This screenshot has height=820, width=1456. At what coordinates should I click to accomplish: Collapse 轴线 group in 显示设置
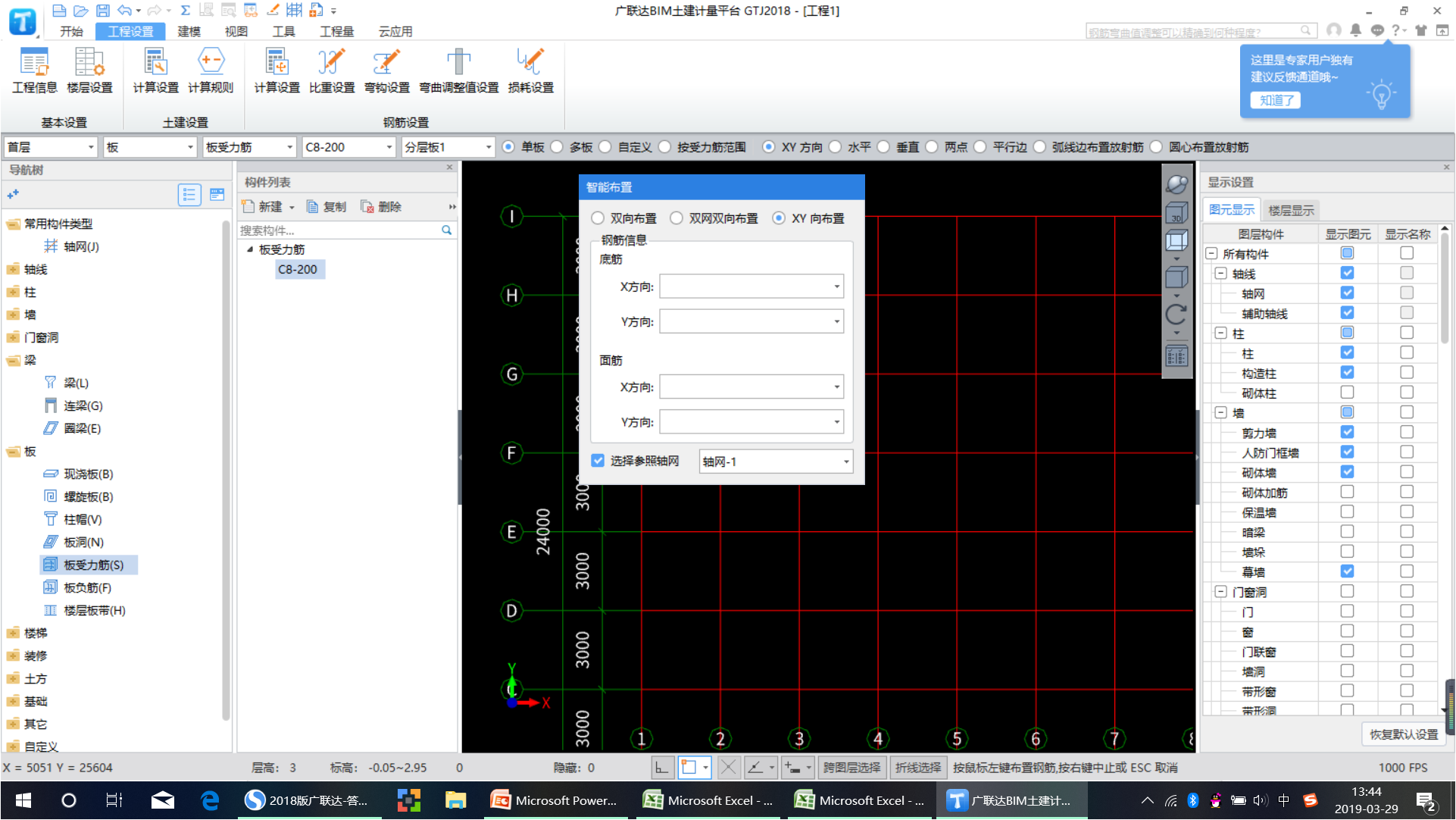point(1221,274)
